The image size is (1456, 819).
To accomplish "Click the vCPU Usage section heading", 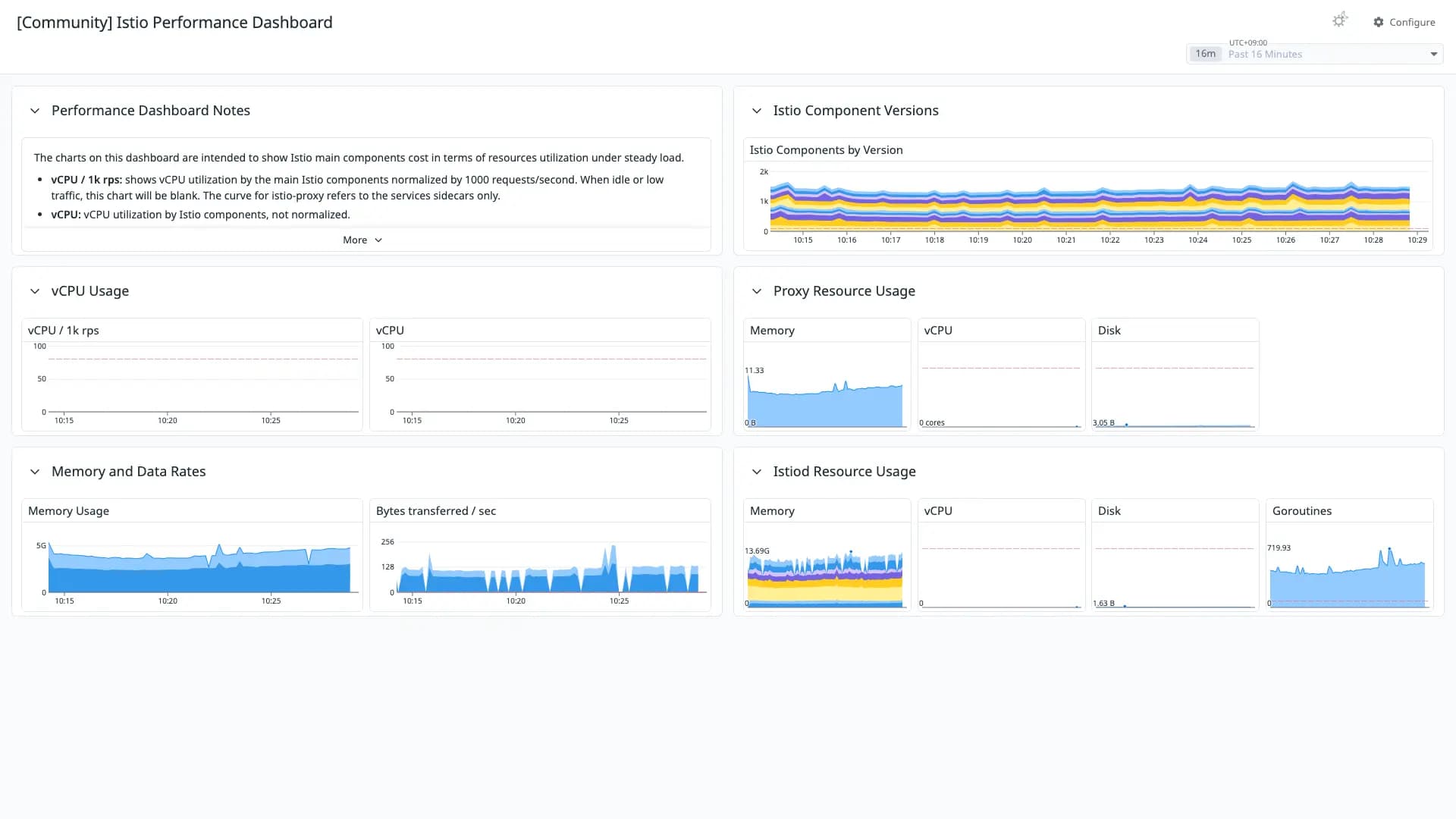I will pos(90,291).
